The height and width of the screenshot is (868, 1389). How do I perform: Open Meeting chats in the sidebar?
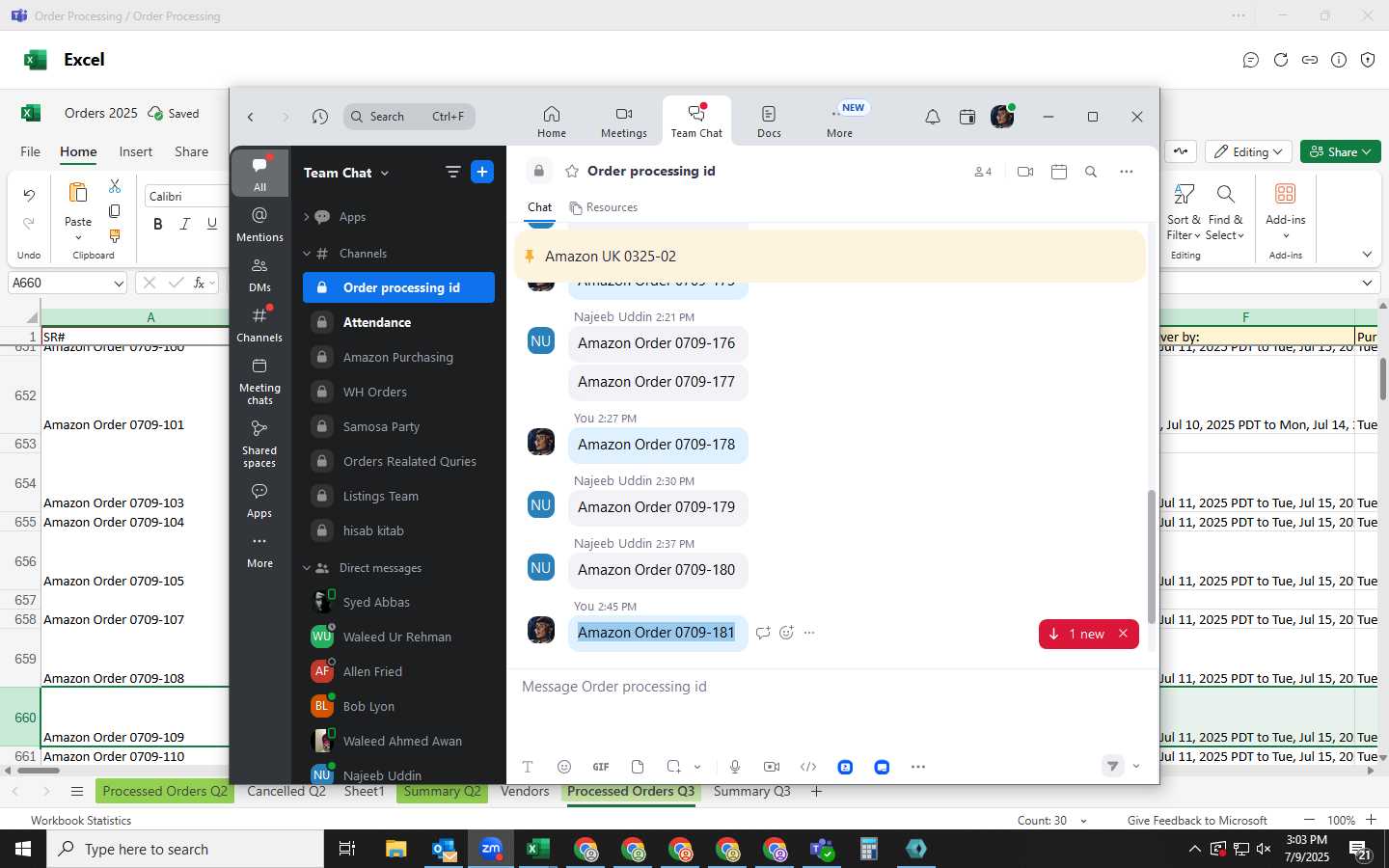click(259, 381)
